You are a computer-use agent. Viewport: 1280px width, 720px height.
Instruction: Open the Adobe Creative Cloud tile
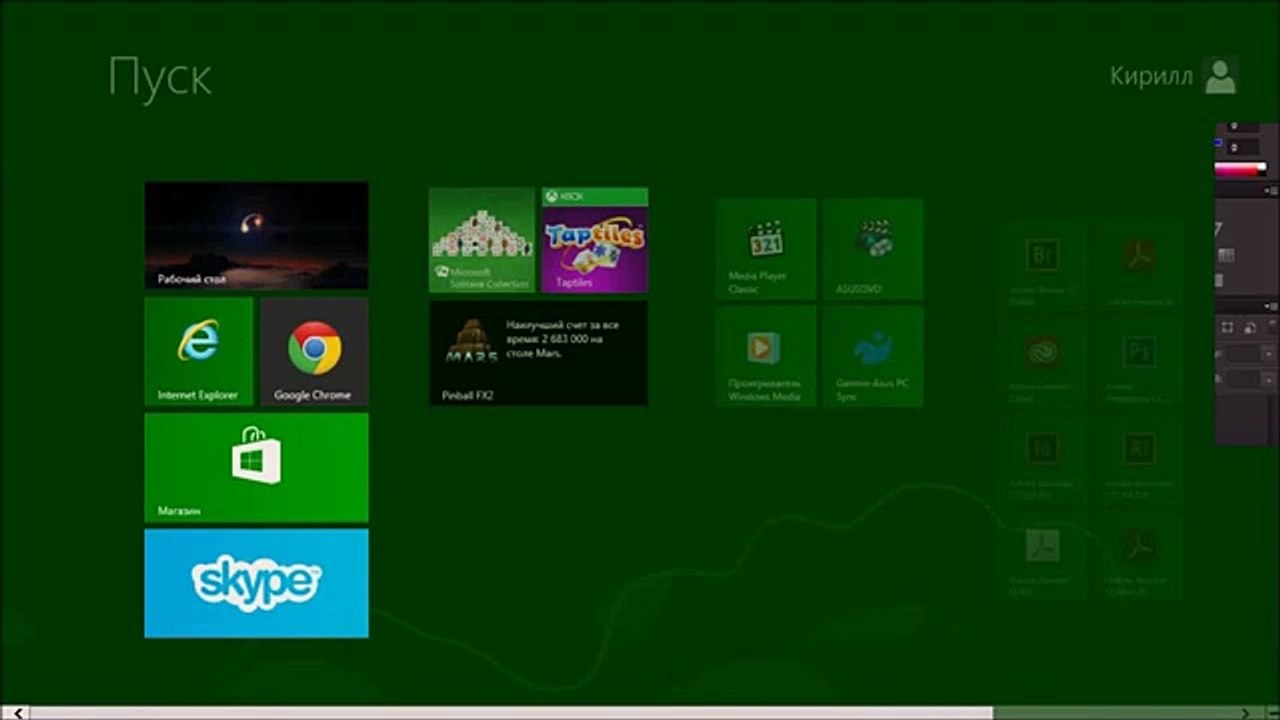pos(1043,361)
